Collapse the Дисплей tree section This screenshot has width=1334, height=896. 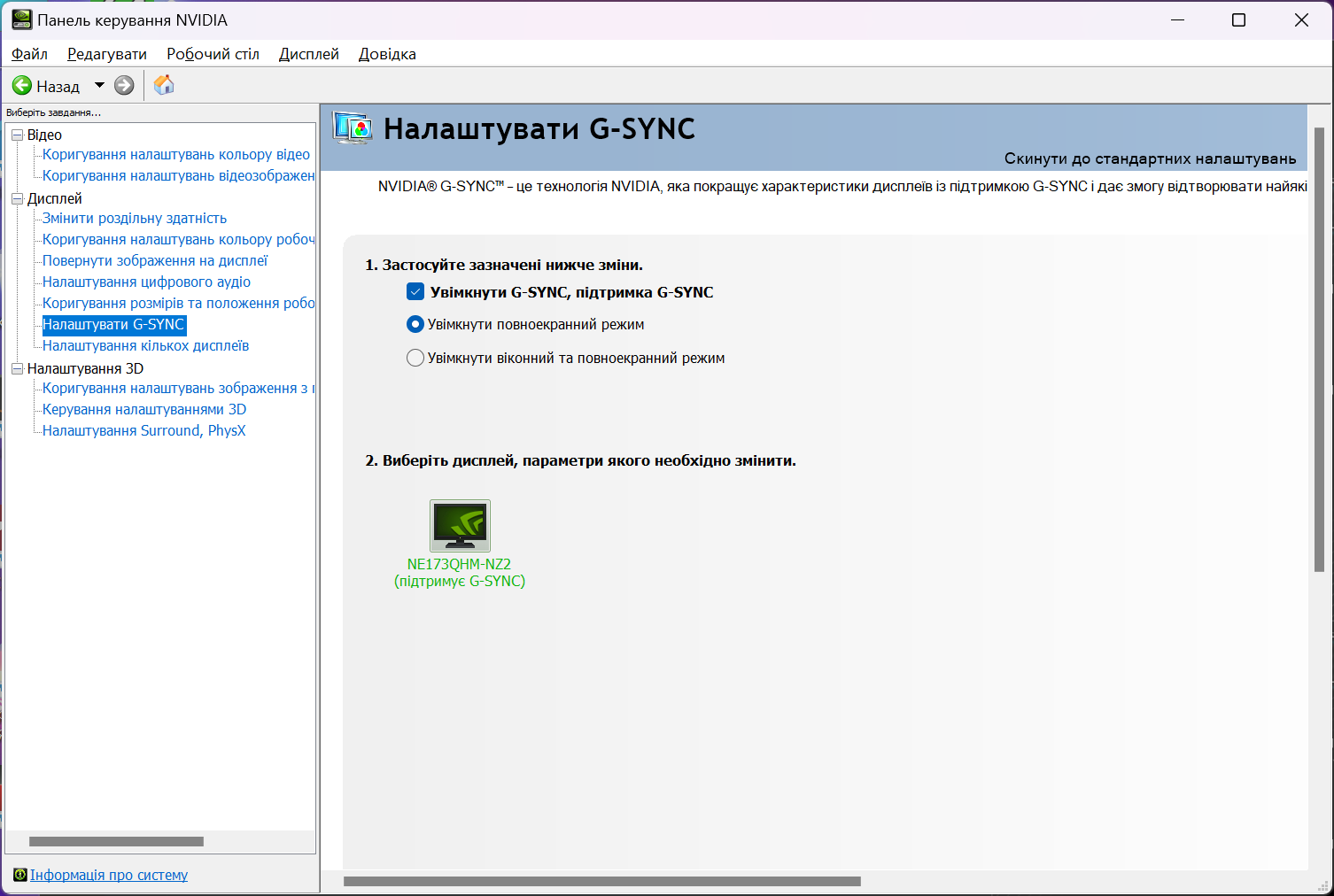[17, 198]
